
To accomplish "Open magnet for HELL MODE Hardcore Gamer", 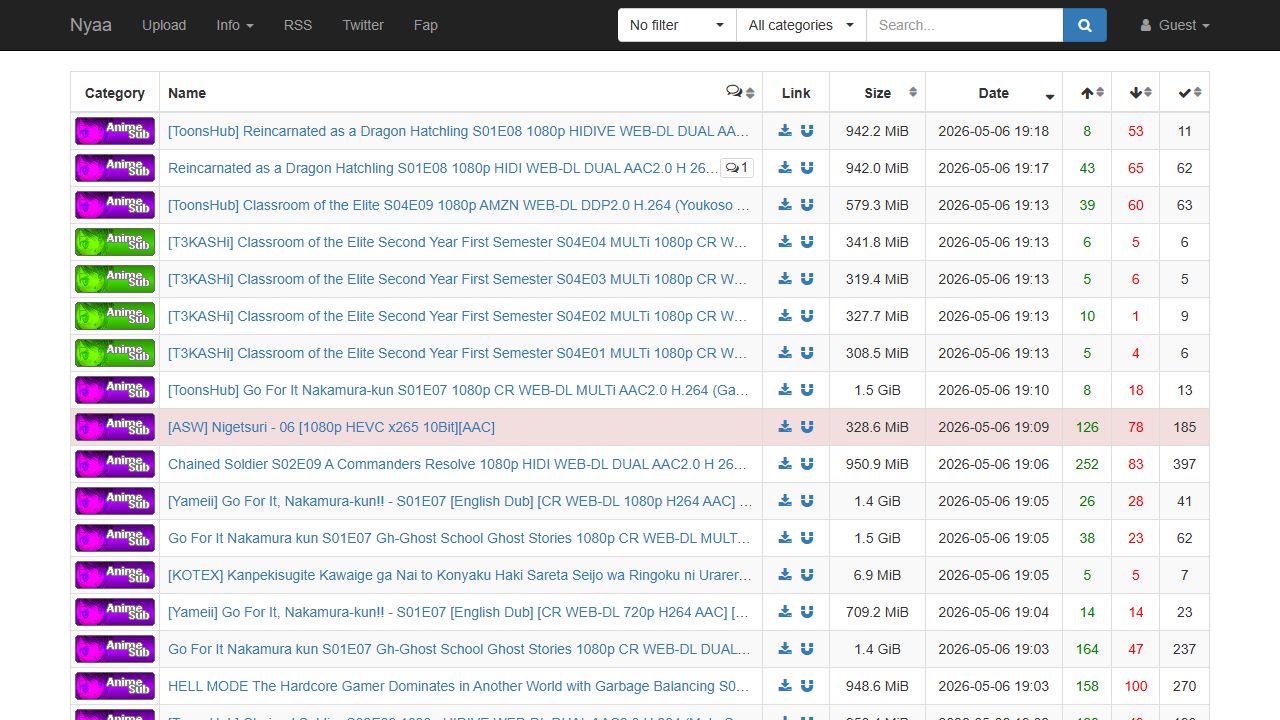I will click(x=807, y=686).
